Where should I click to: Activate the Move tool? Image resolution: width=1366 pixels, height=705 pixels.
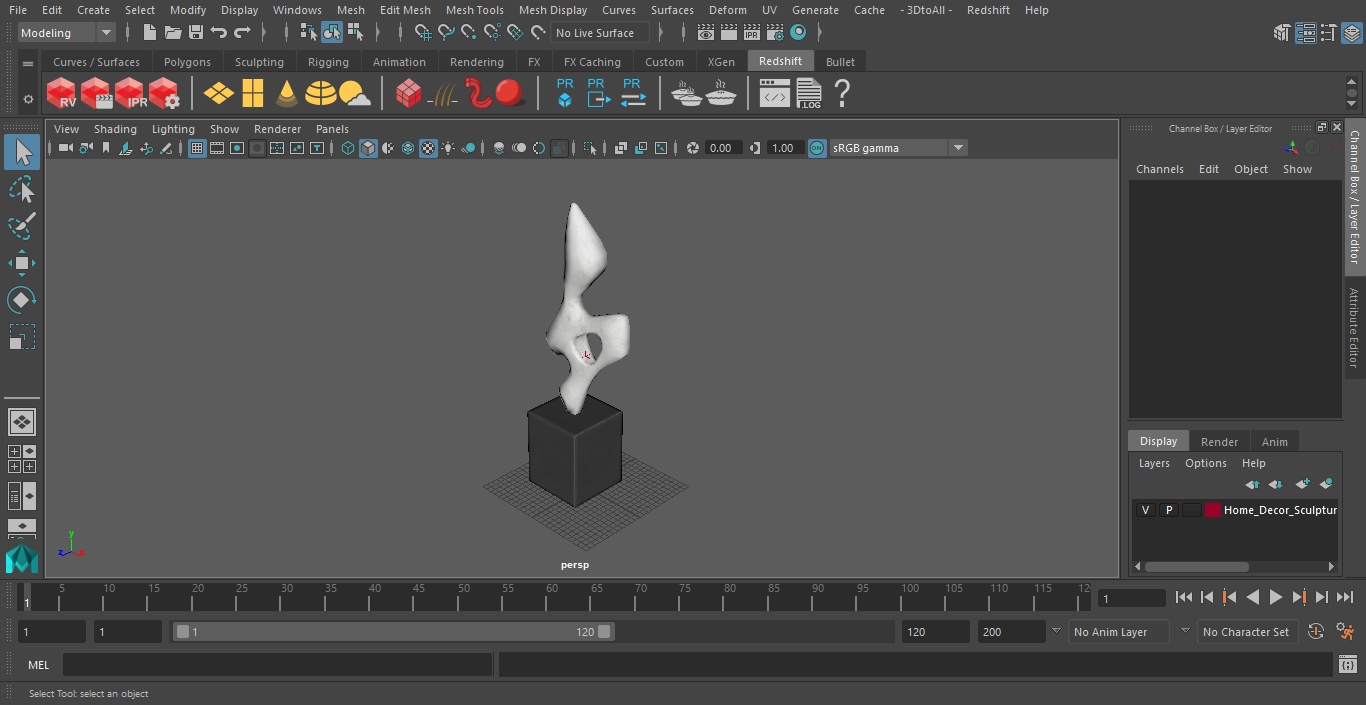coord(21,263)
